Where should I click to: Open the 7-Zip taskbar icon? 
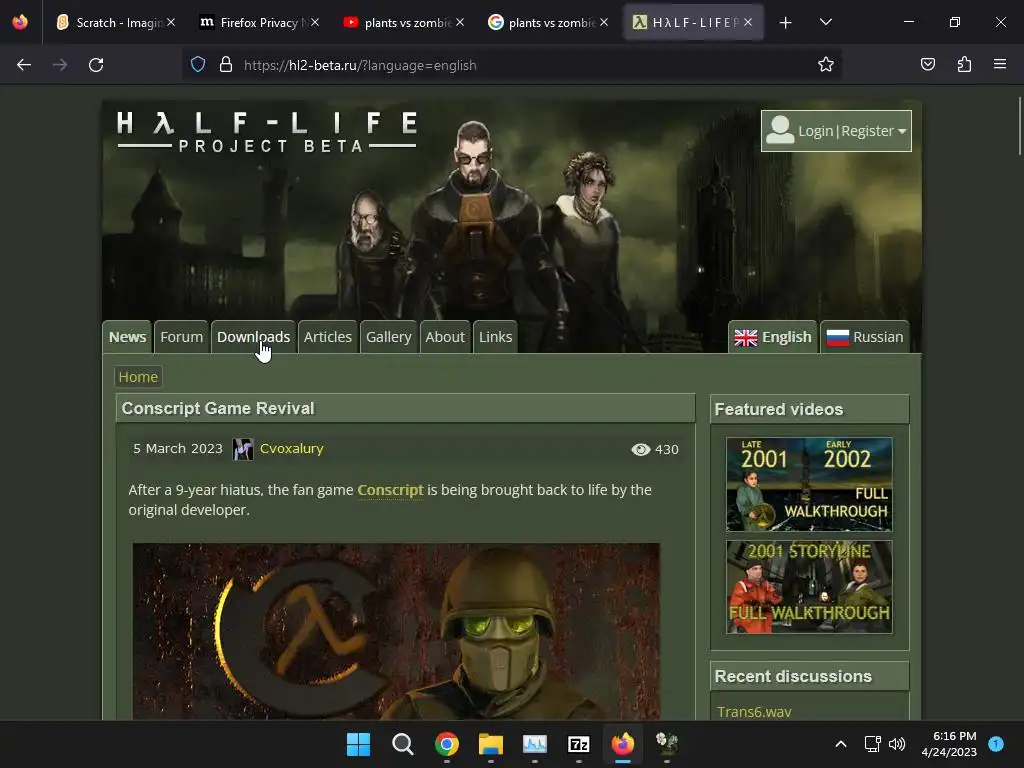[x=579, y=744]
